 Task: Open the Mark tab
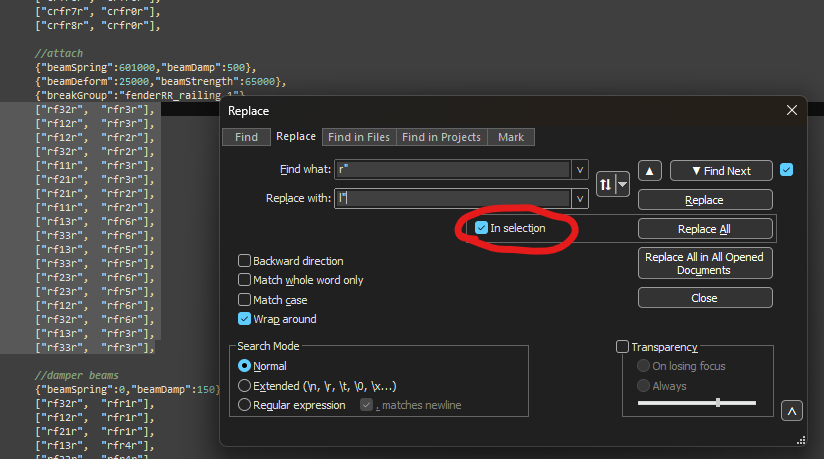pyautogui.click(x=510, y=137)
